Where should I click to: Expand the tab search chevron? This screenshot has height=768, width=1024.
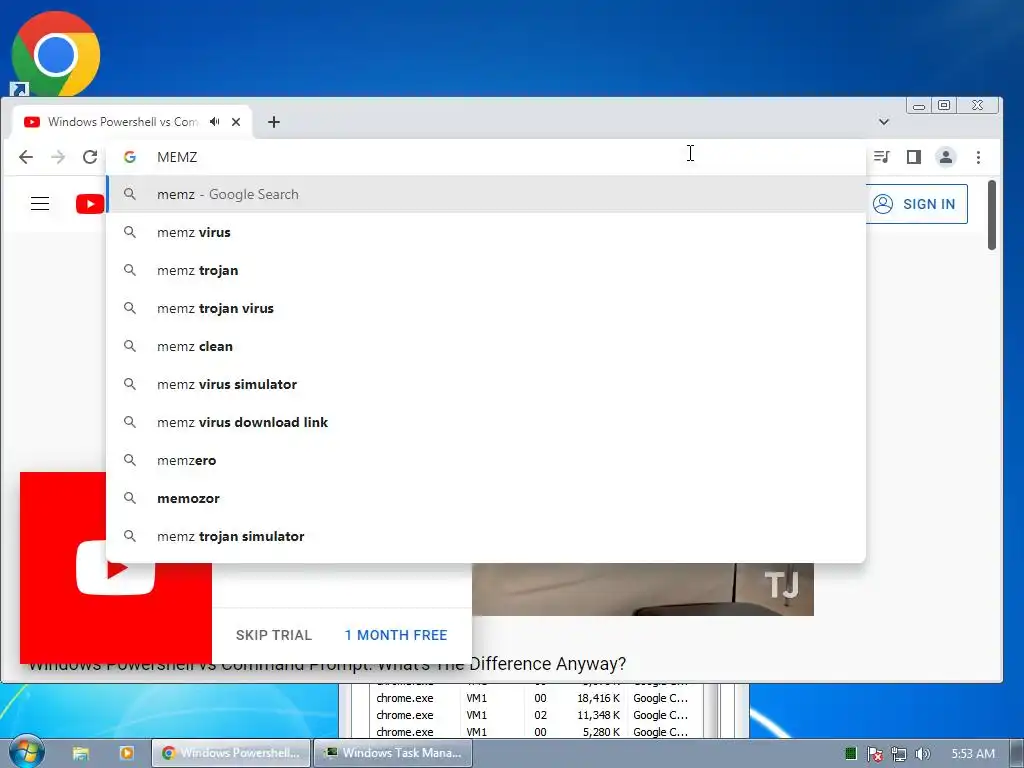tap(884, 121)
